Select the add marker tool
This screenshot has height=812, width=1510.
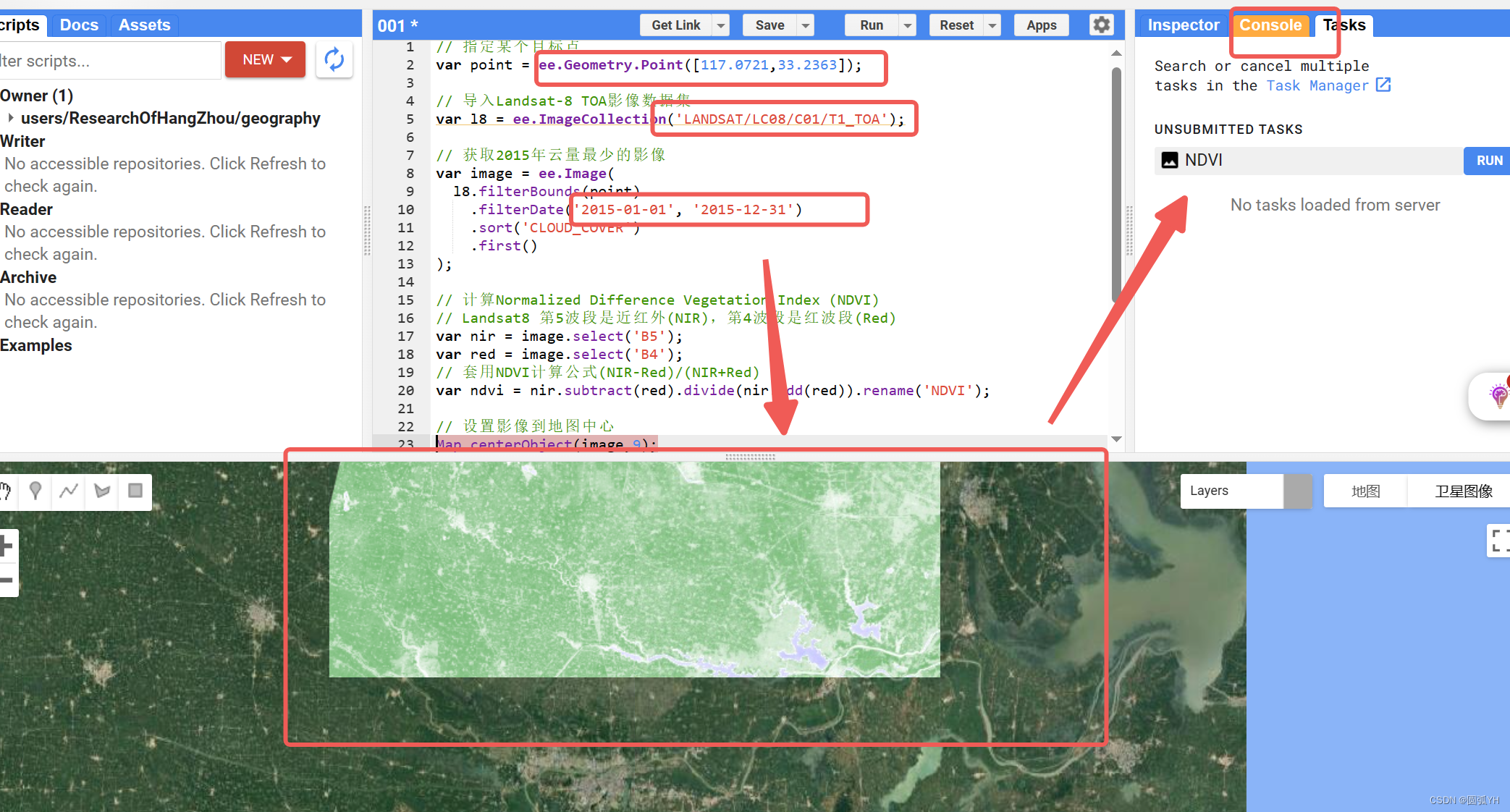pyautogui.click(x=35, y=491)
